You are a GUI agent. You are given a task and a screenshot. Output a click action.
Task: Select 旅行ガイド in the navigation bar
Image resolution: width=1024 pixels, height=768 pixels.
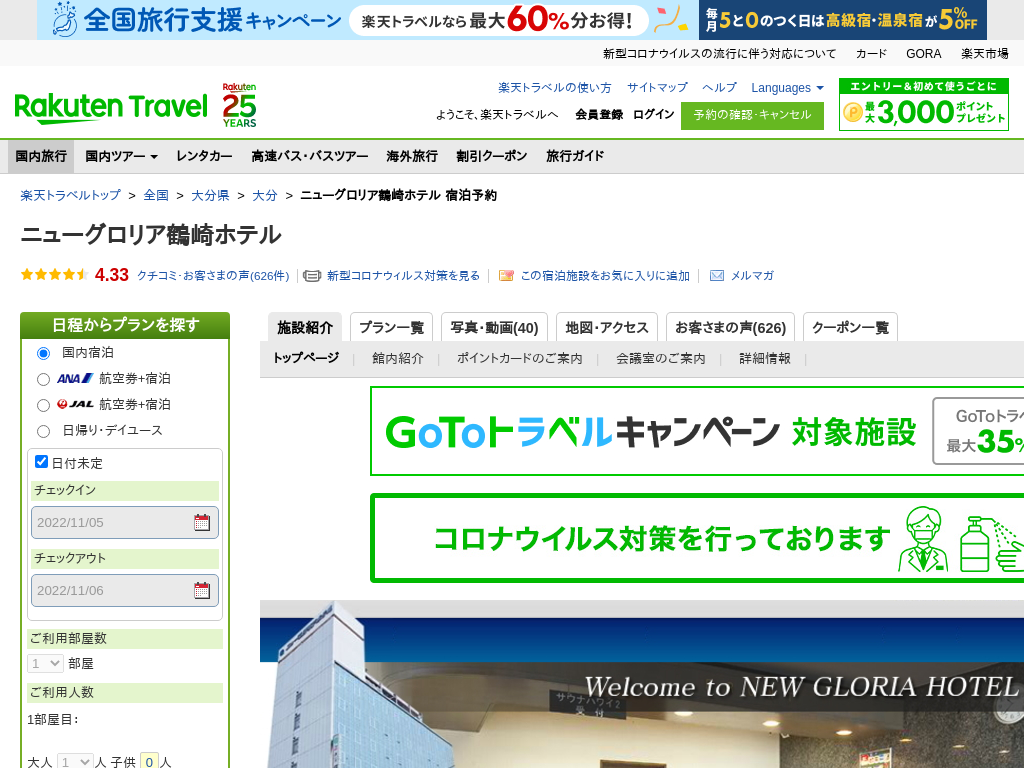pyautogui.click(x=575, y=157)
